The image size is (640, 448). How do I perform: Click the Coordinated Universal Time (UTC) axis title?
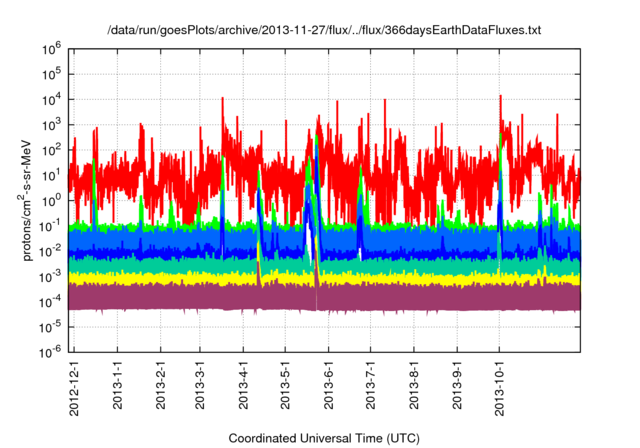[x=324, y=439]
